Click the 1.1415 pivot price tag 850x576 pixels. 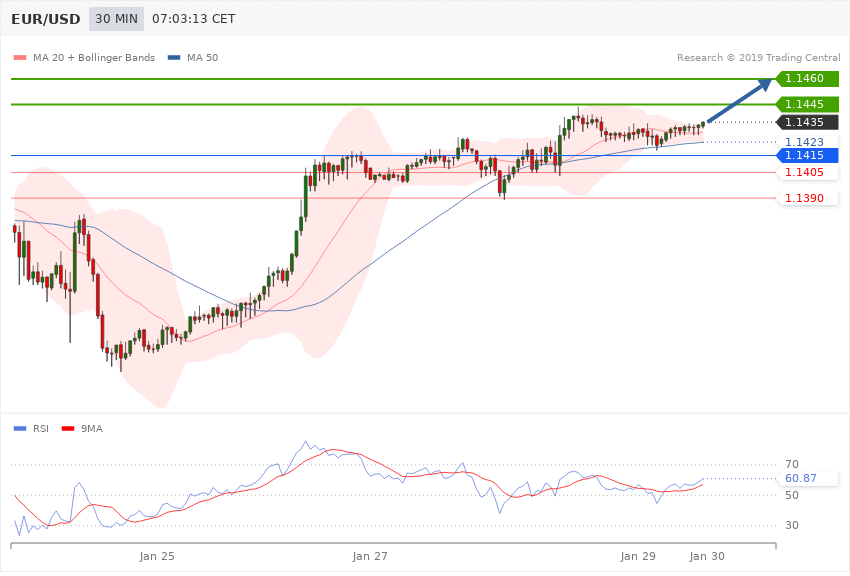[807, 156]
